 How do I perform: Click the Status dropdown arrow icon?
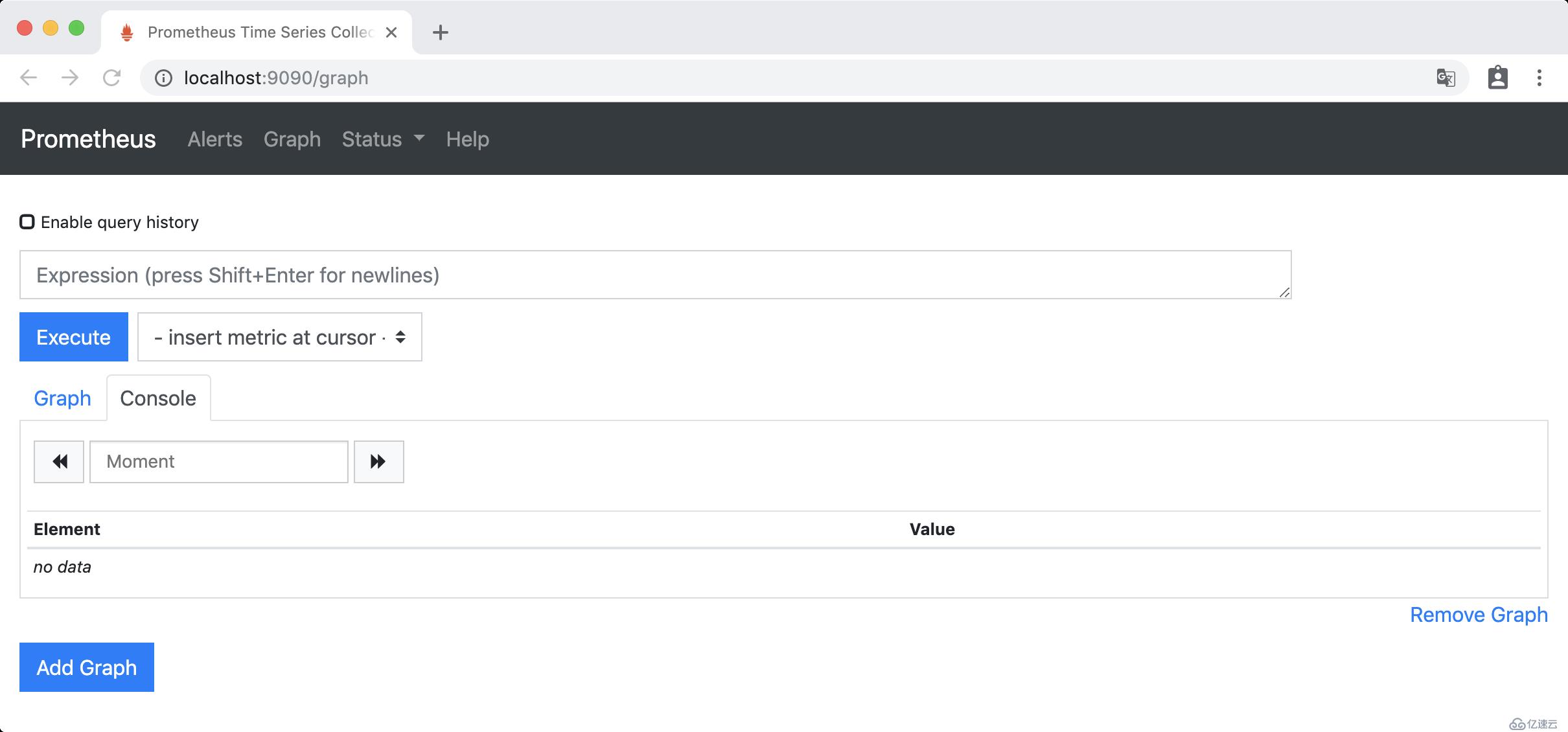coord(419,139)
